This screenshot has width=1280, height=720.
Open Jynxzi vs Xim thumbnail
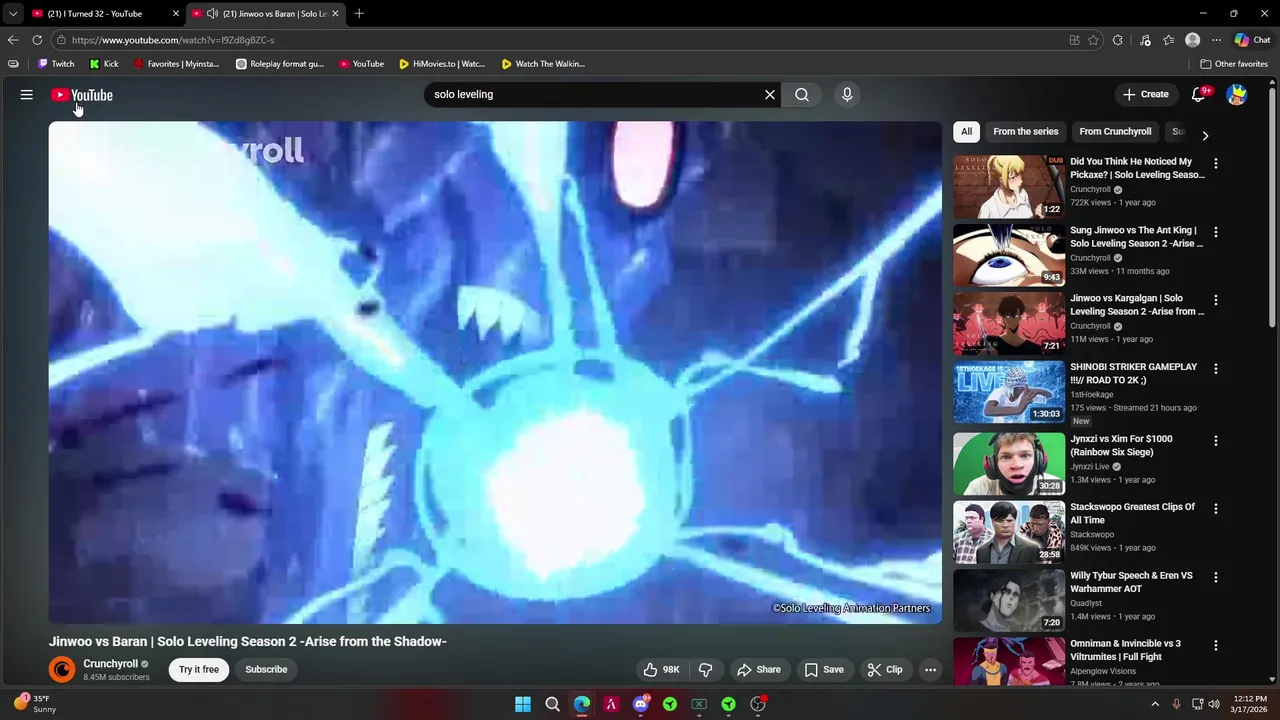1009,464
